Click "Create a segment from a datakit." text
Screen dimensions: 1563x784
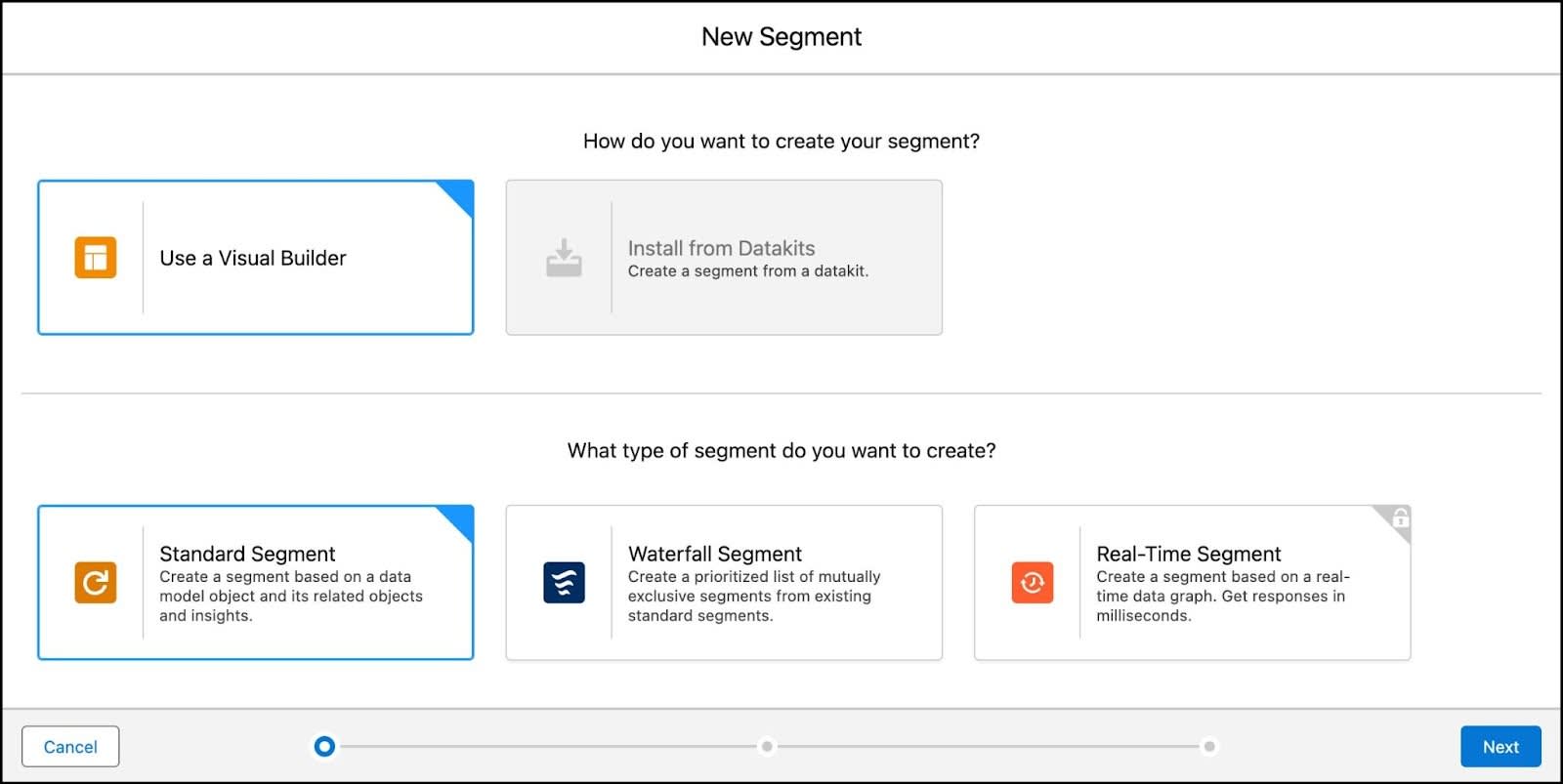[x=748, y=271]
